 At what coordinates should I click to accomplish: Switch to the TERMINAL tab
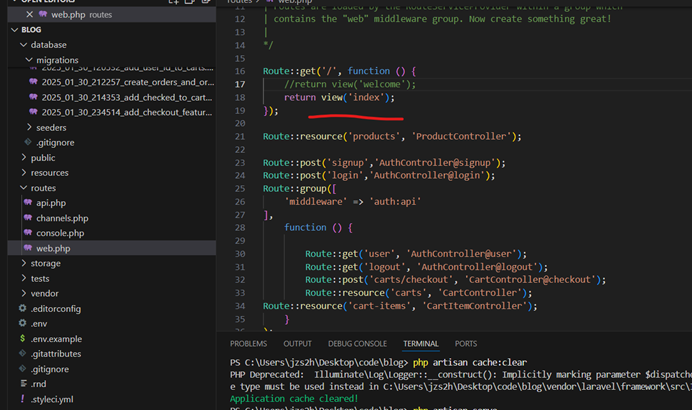point(421,344)
